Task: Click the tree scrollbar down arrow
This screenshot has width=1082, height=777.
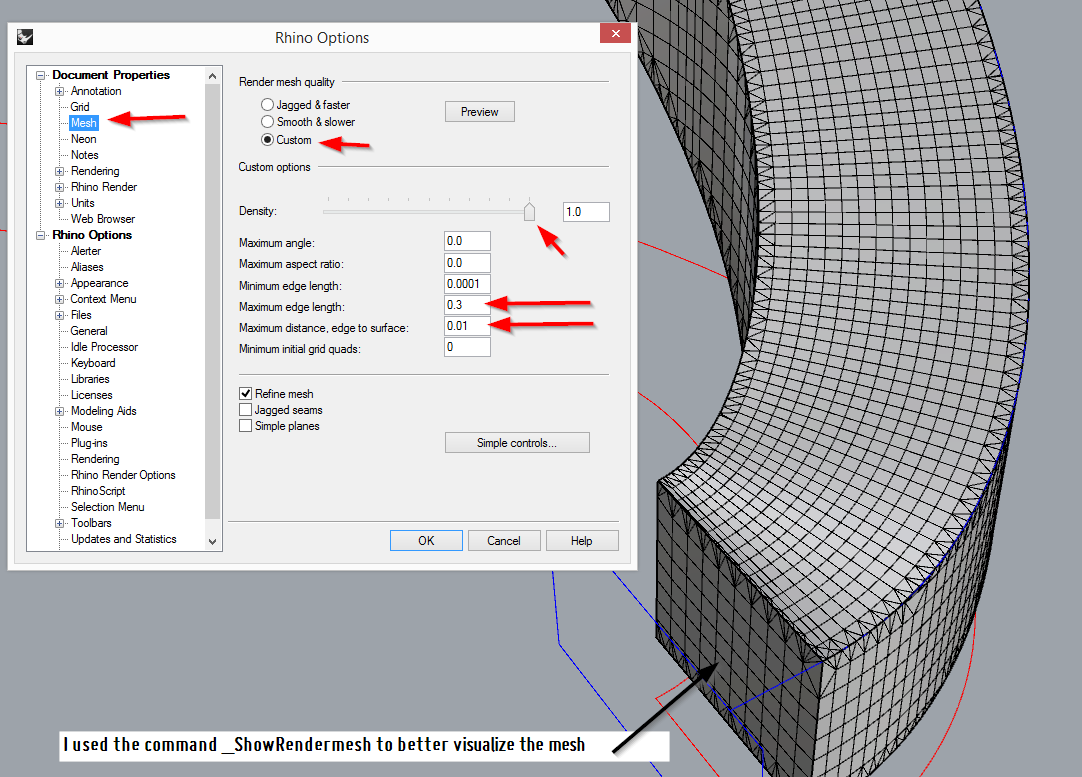Action: (213, 542)
